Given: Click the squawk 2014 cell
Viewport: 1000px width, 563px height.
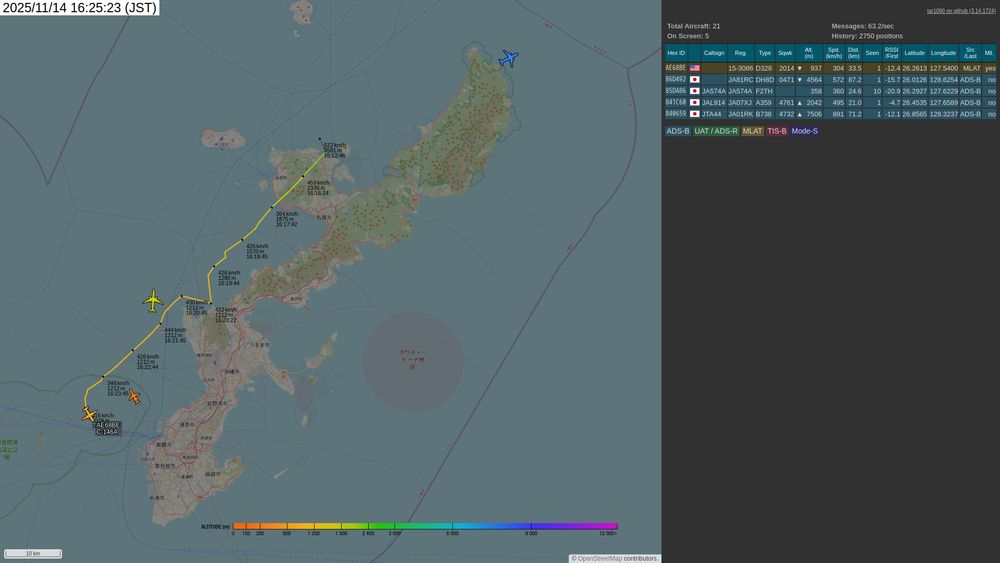Looking at the screenshot, I should click(786, 68).
